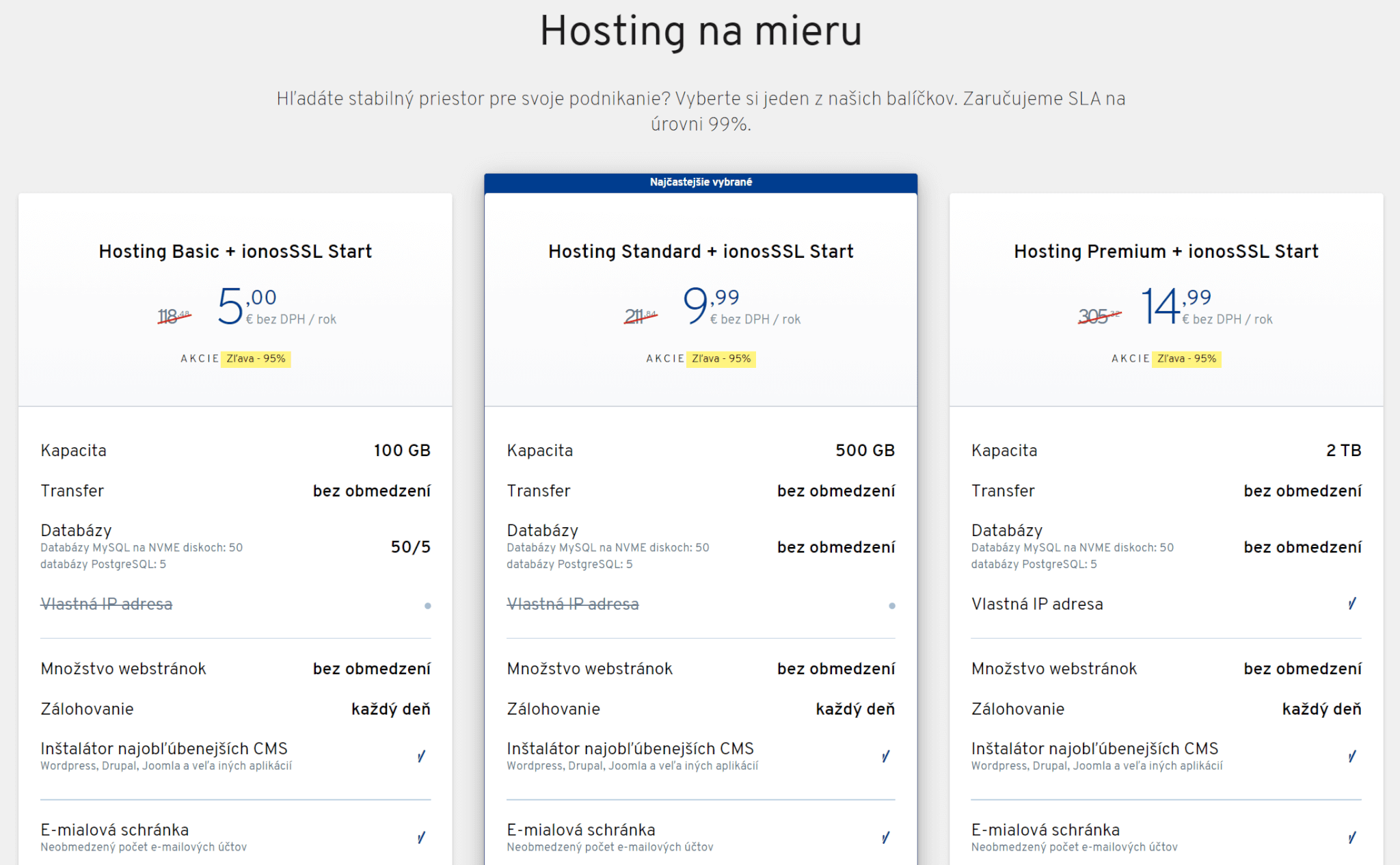Click the Hosting Basic + ionosSSL Start title
The width and height of the screenshot is (1400, 865).
[235, 252]
